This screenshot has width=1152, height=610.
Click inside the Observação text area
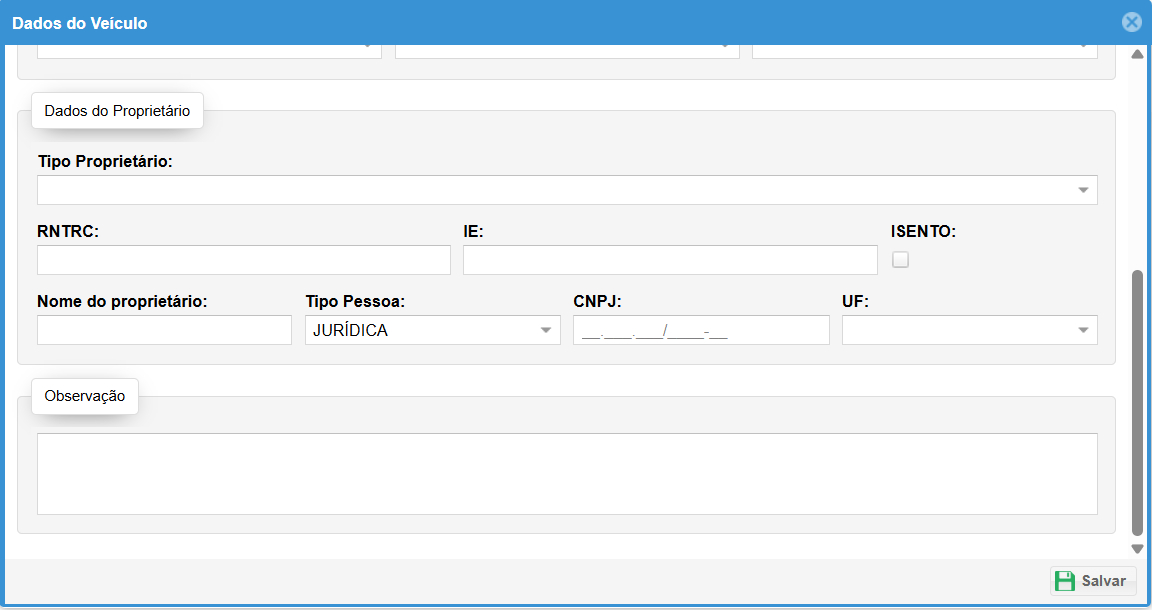pyautogui.click(x=567, y=473)
